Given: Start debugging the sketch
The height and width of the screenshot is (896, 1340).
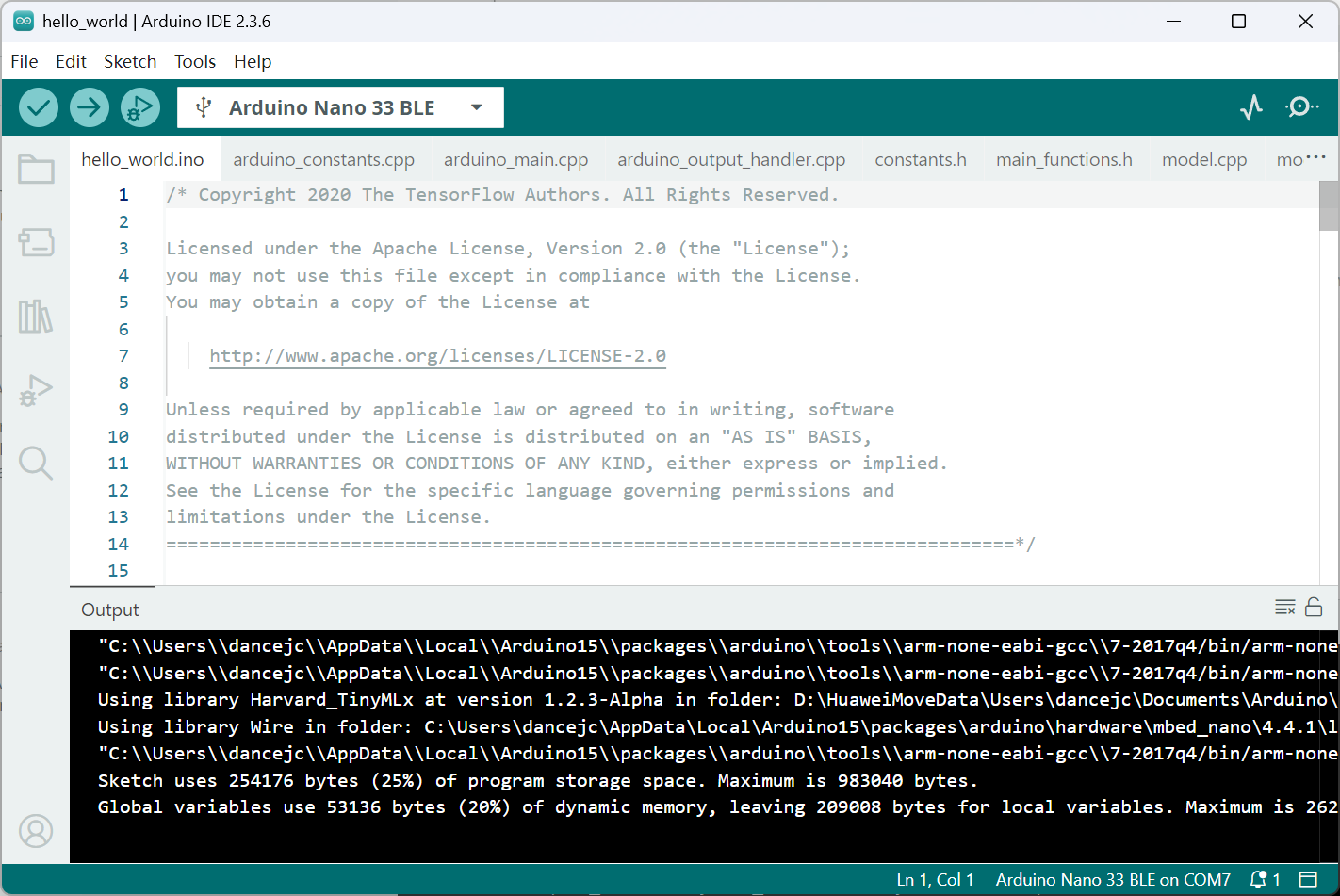Looking at the screenshot, I should click(140, 106).
